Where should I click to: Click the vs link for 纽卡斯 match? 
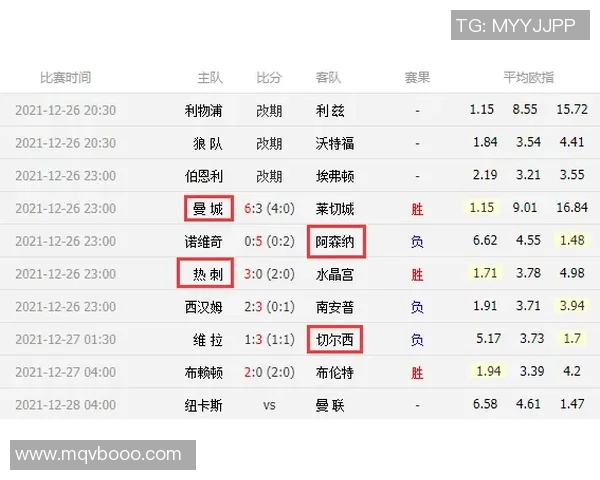coord(269,405)
